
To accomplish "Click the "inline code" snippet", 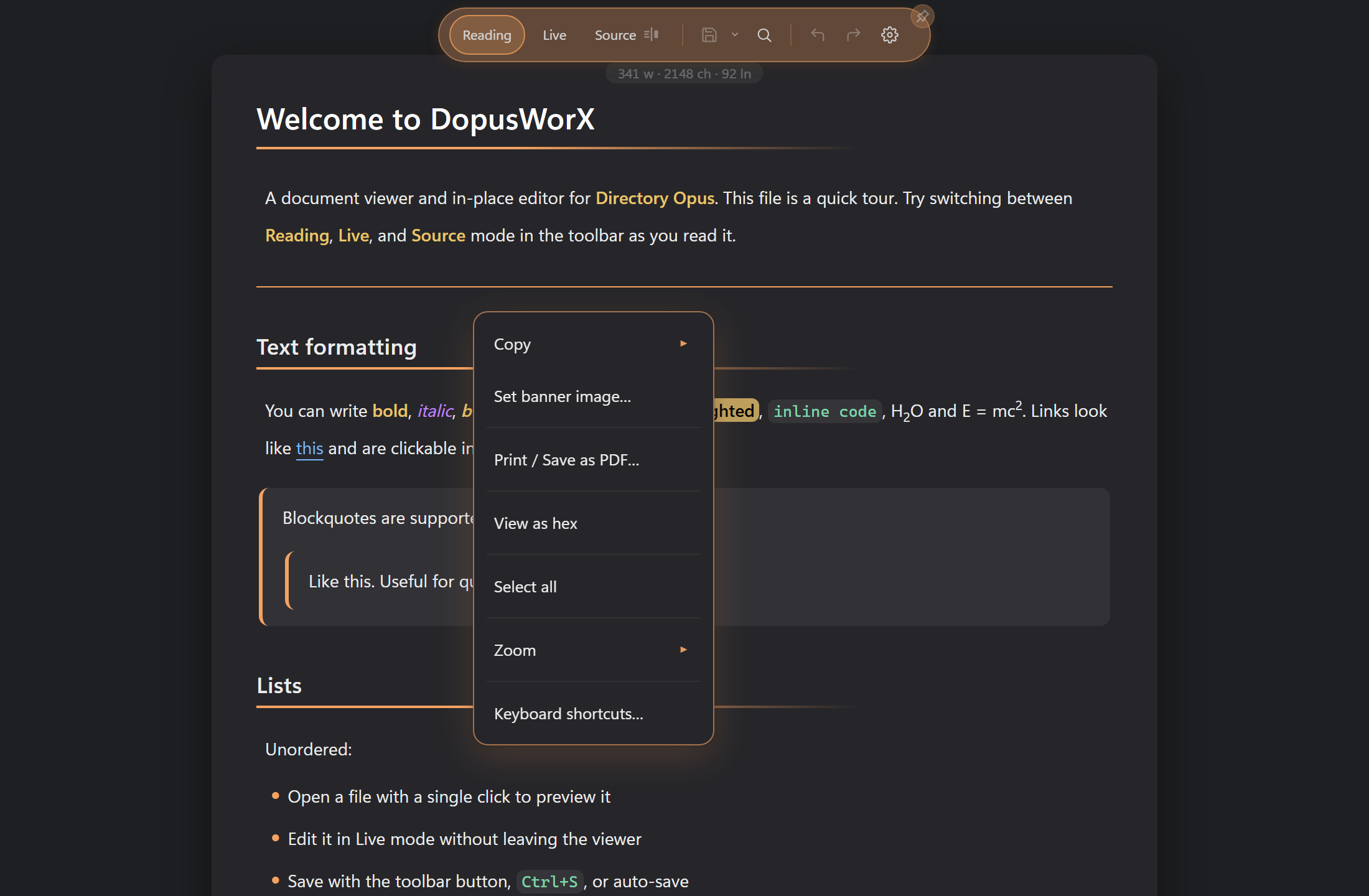I will (825, 411).
